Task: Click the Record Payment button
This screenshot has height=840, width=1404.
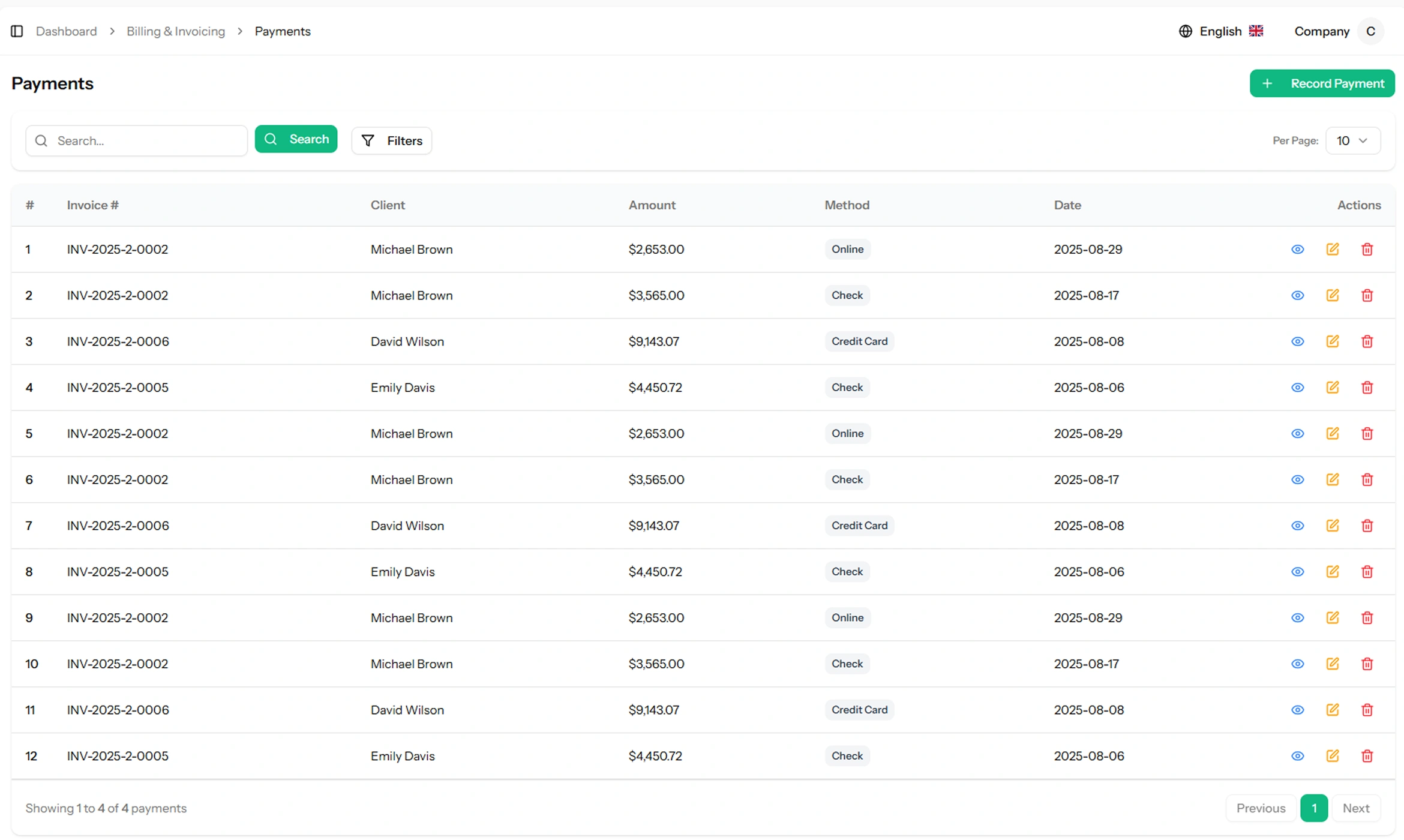Action: point(1322,83)
